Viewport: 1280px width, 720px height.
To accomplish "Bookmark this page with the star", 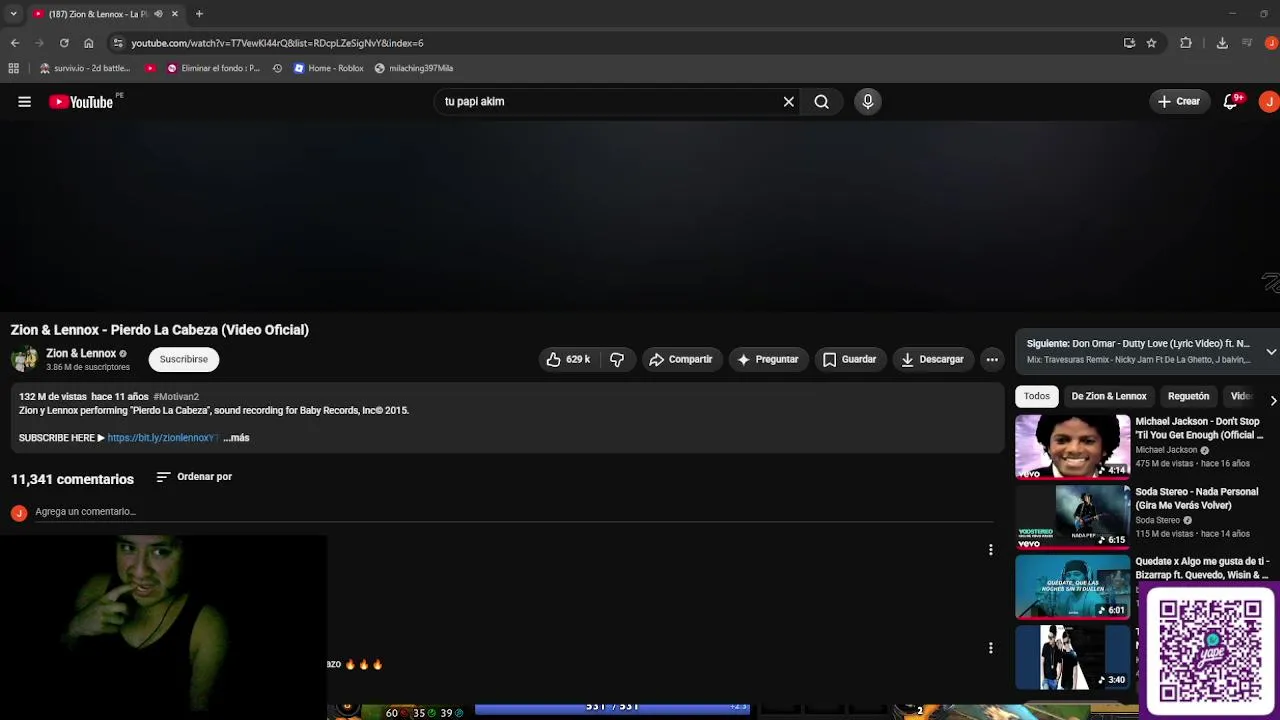I will click(x=1151, y=43).
